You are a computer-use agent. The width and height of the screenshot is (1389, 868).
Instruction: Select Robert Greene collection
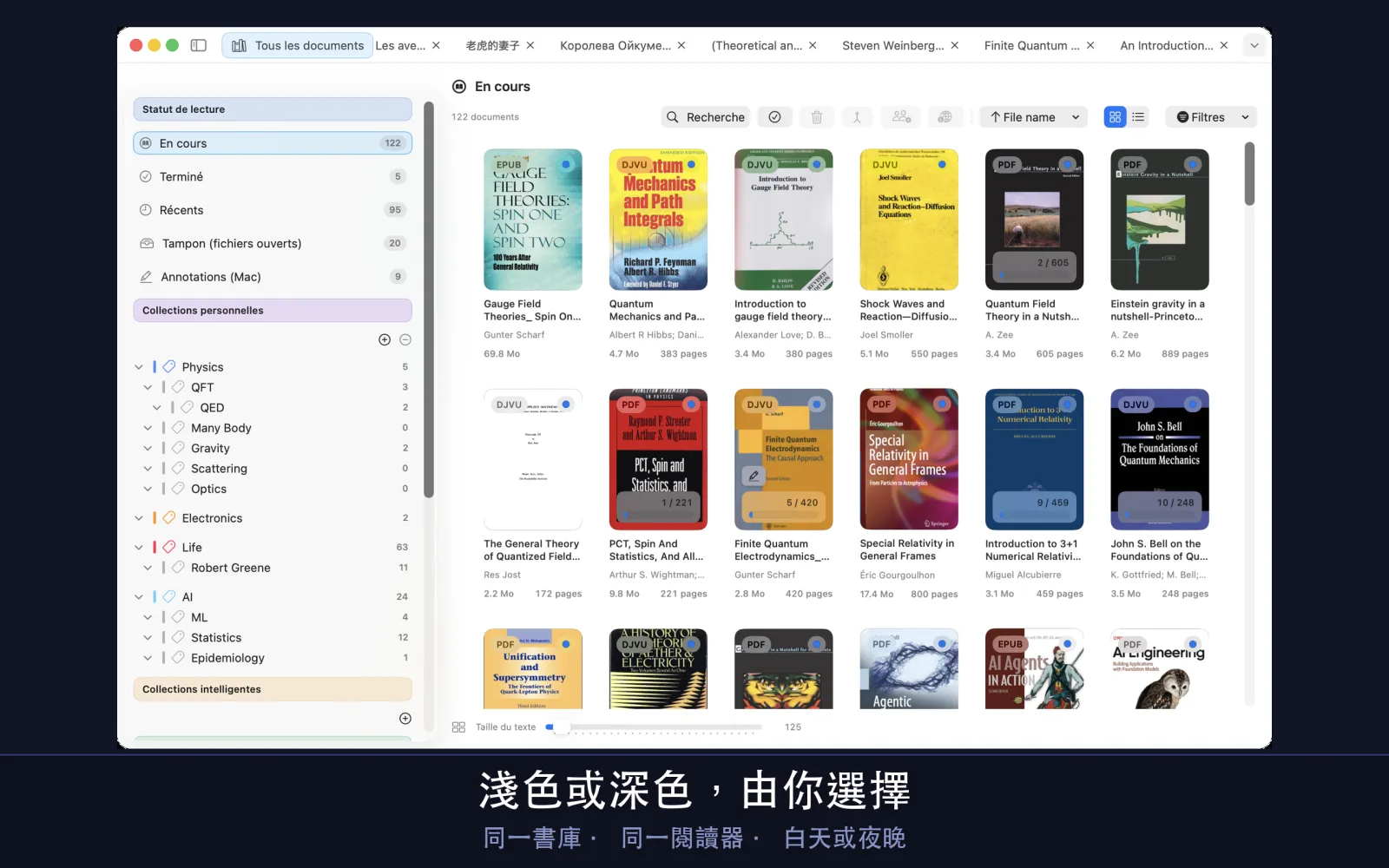tap(273, 568)
